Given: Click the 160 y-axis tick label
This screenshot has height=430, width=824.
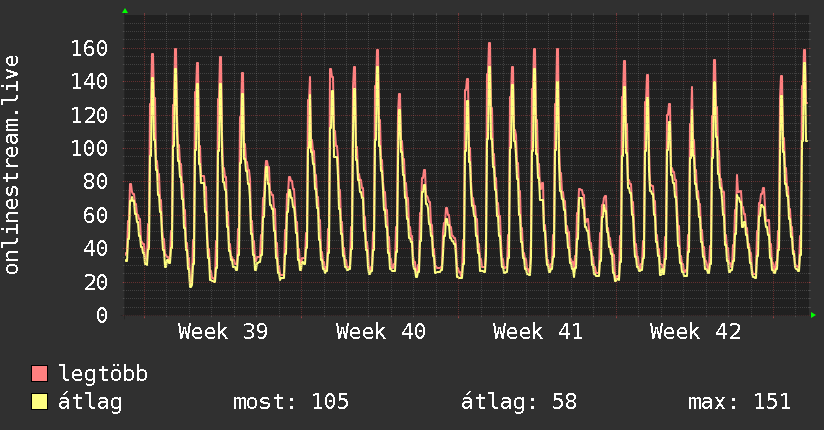Looking at the screenshot, I should (89, 48).
